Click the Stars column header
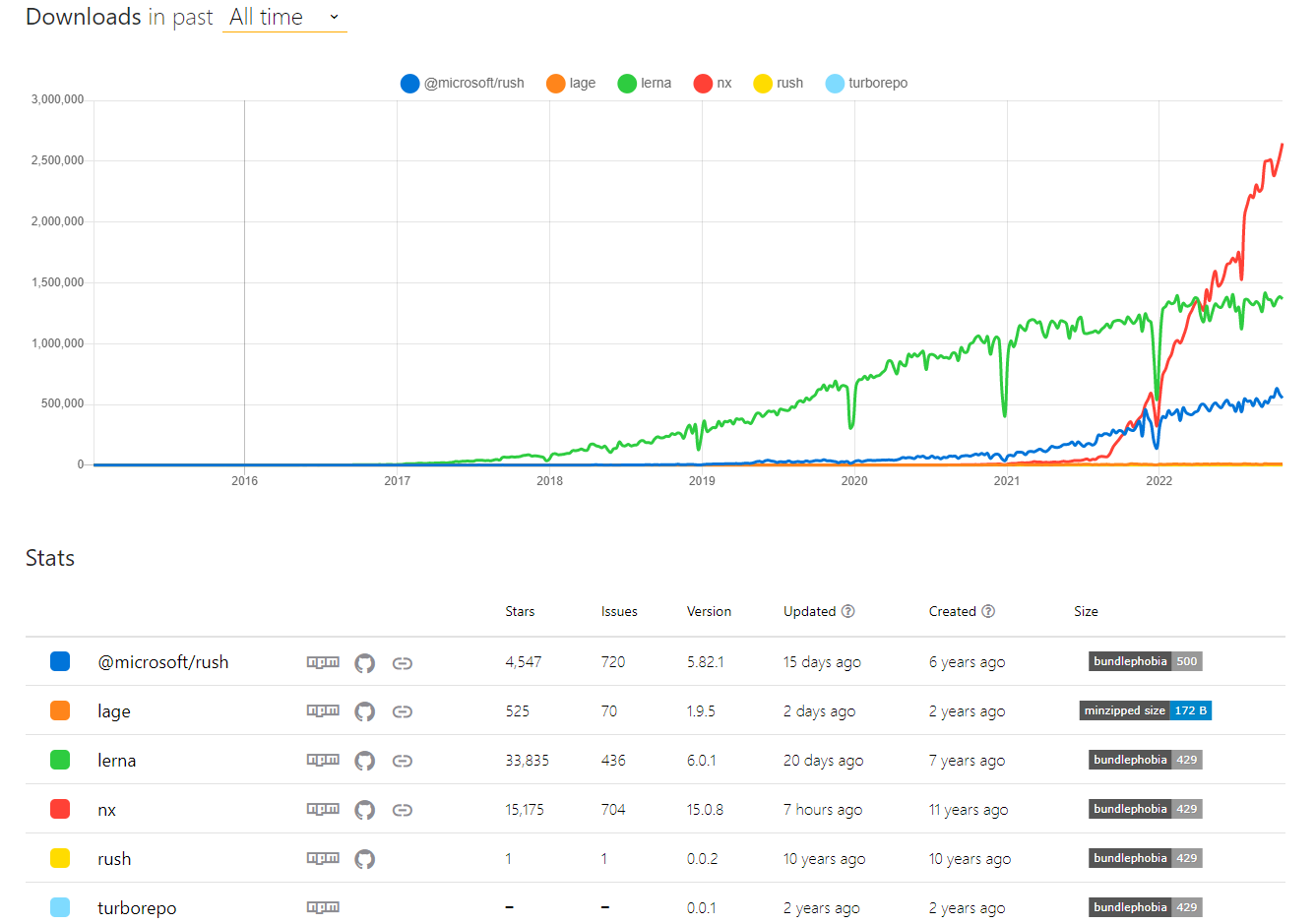1315x924 pixels. point(520,611)
